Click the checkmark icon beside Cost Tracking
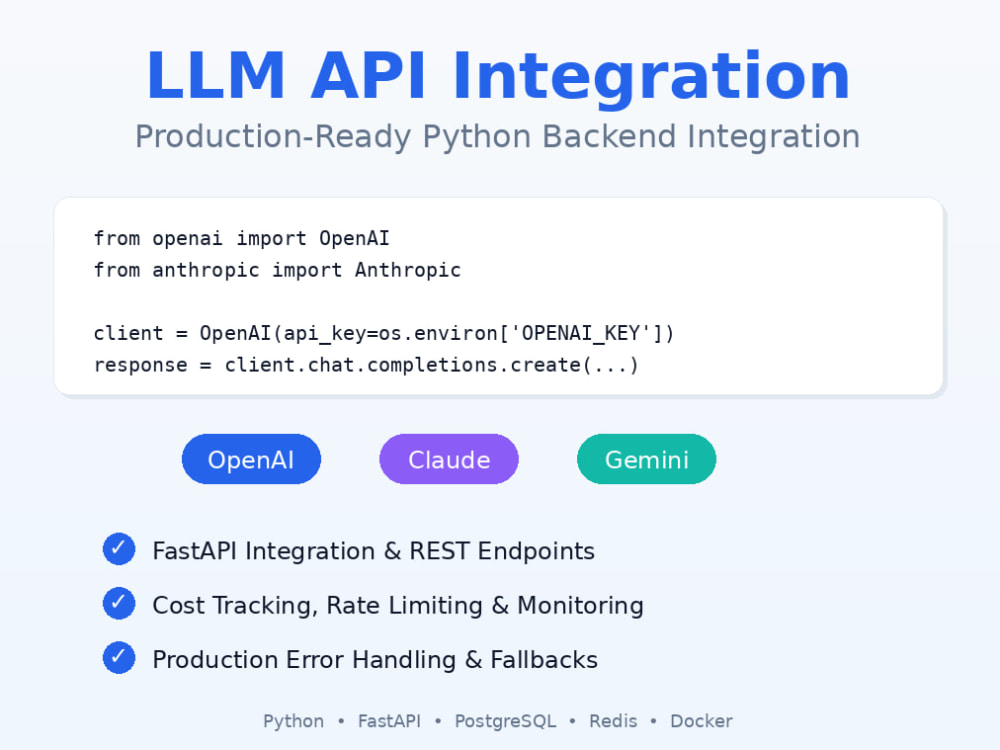This screenshot has height=750, width=1000. click(119, 603)
